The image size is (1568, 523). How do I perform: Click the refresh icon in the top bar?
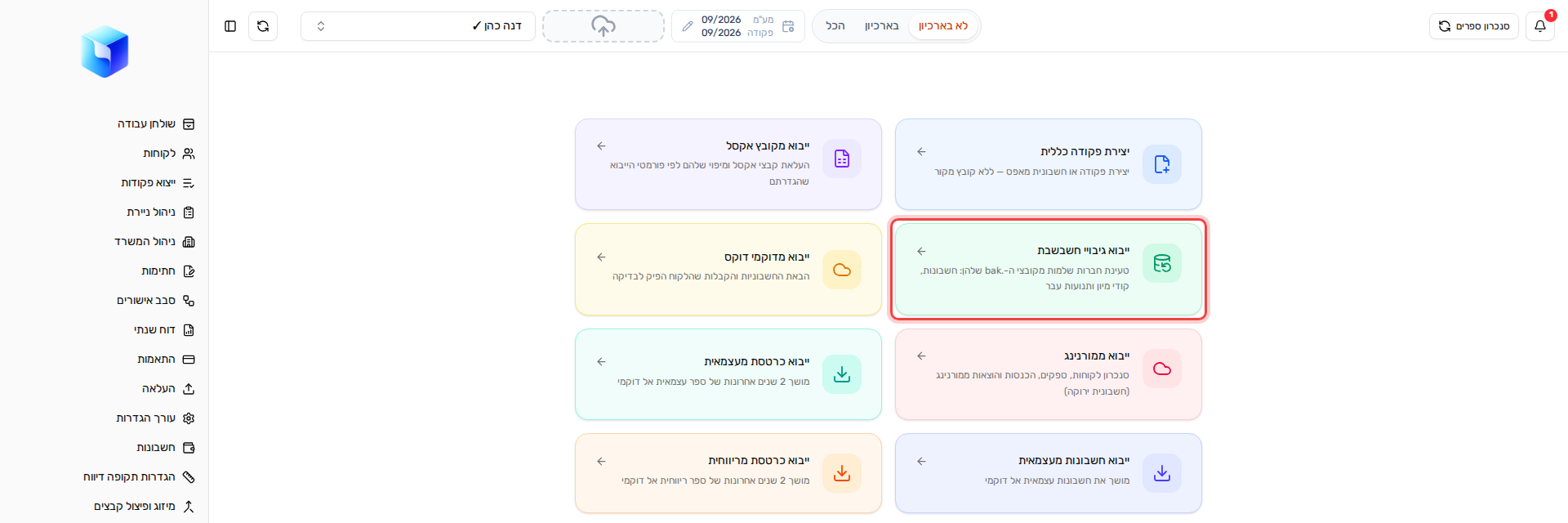tap(263, 26)
